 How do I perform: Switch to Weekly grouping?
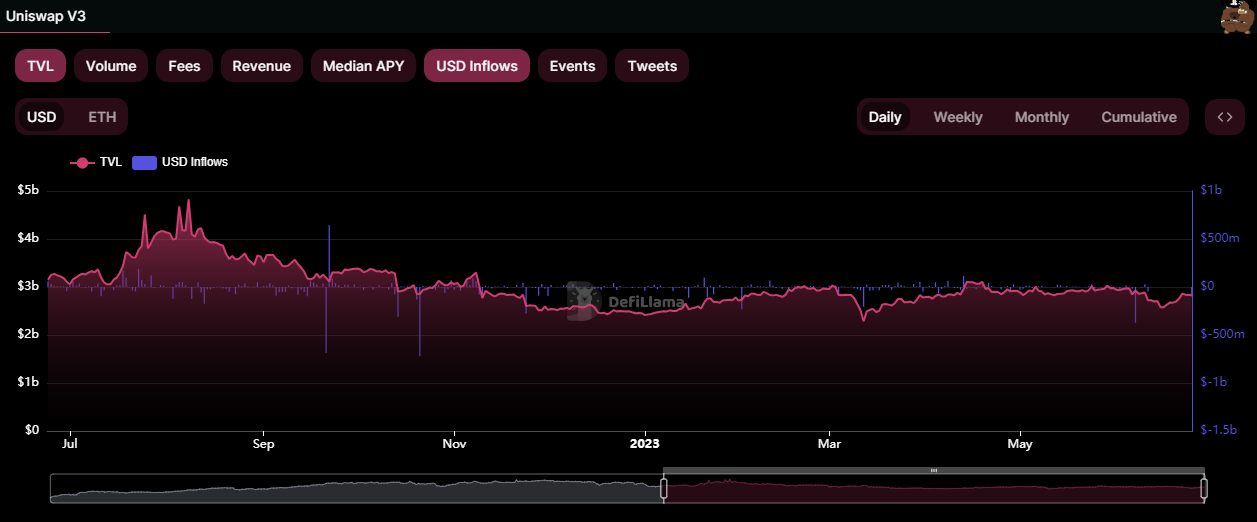958,117
